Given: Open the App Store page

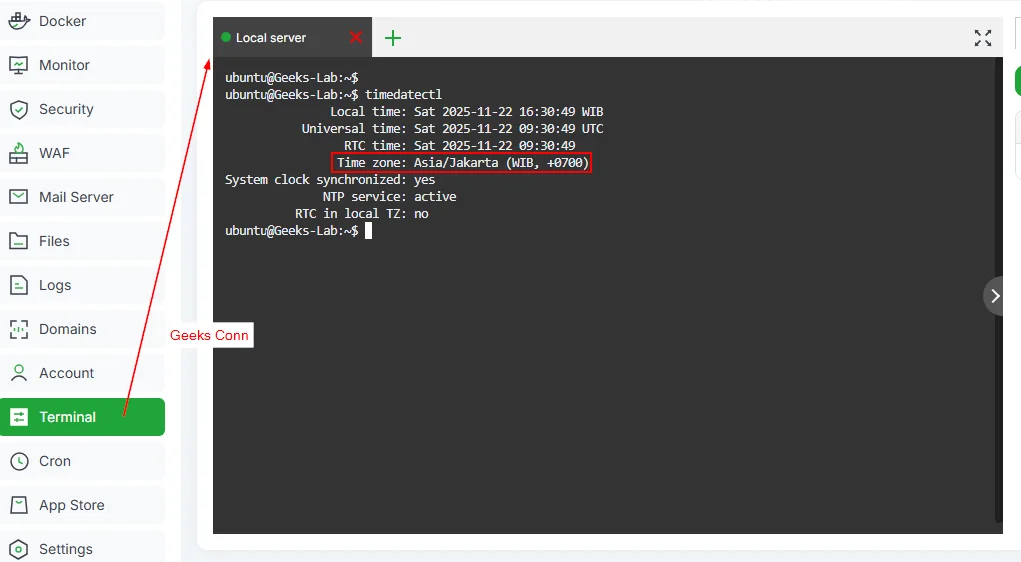Looking at the screenshot, I should (x=82, y=505).
